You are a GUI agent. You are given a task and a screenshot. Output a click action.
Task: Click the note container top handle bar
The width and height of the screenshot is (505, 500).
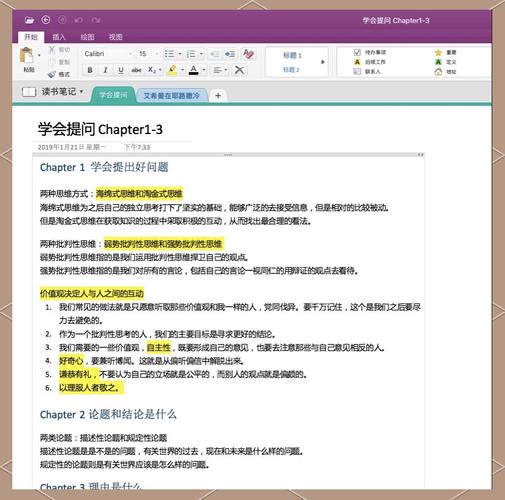tap(228, 155)
